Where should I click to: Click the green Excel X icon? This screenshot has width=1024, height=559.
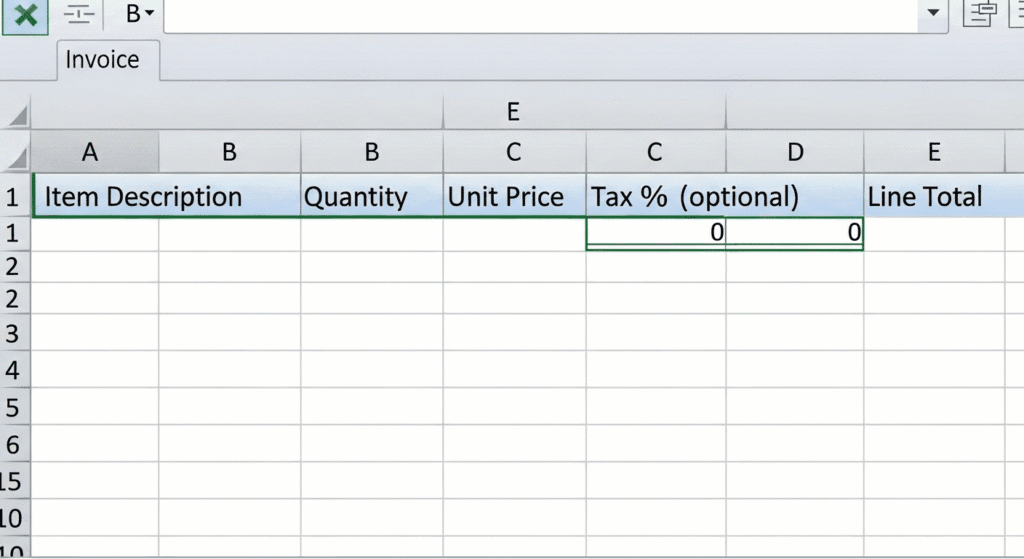(x=25, y=15)
